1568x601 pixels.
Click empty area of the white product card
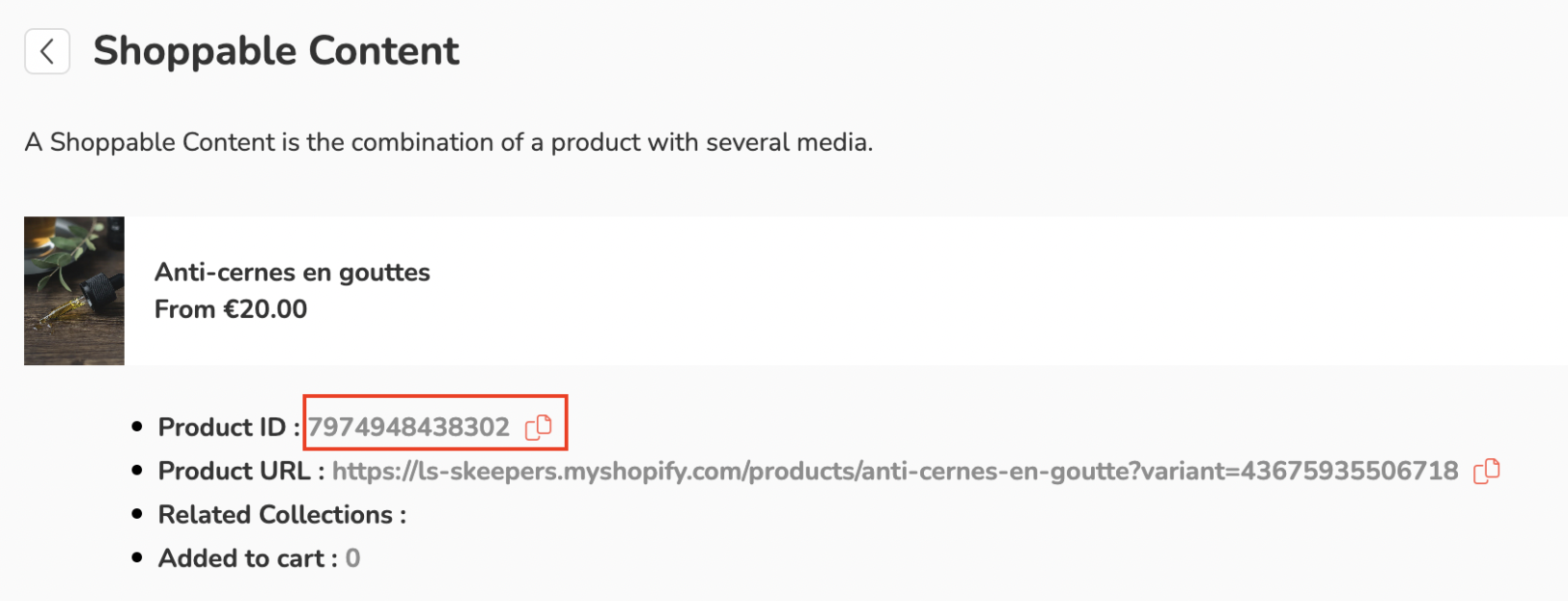click(x=966, y=290)
